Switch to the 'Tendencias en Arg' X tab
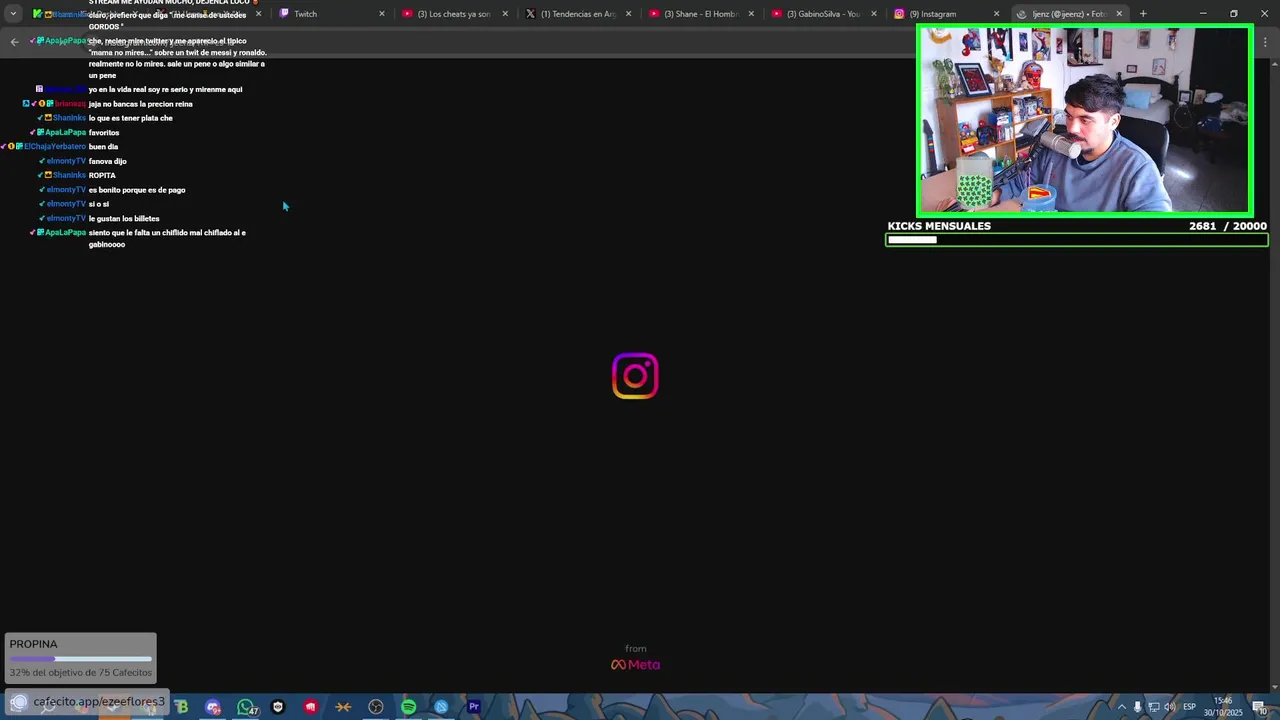Screen dimensions: 1280x720 tap(577, 14)
